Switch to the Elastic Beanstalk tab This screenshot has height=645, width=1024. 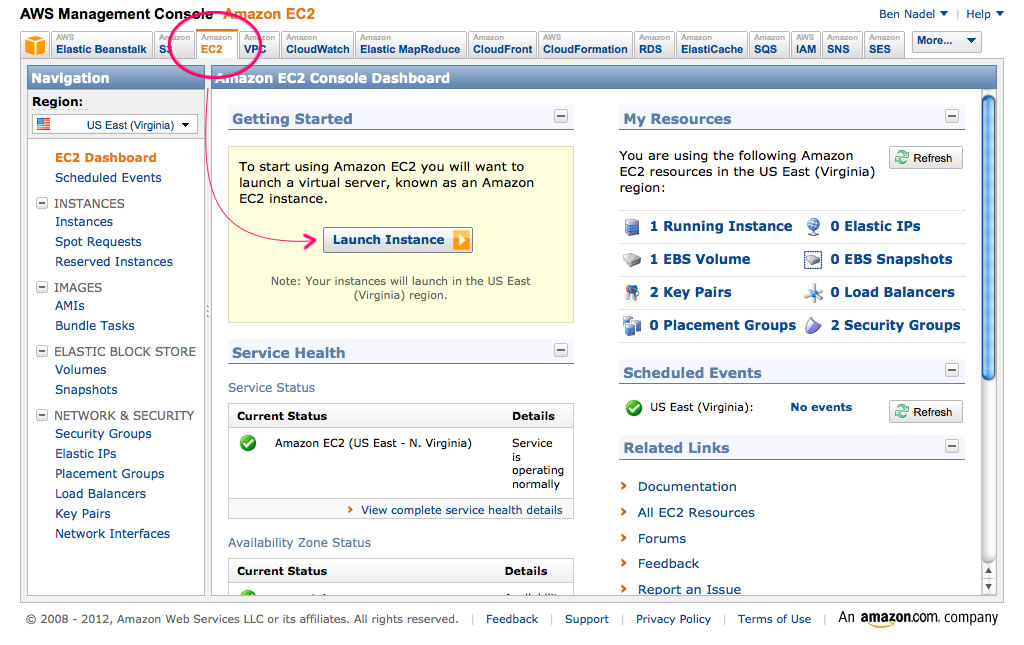pyautogui.click(x=102, y=44)
